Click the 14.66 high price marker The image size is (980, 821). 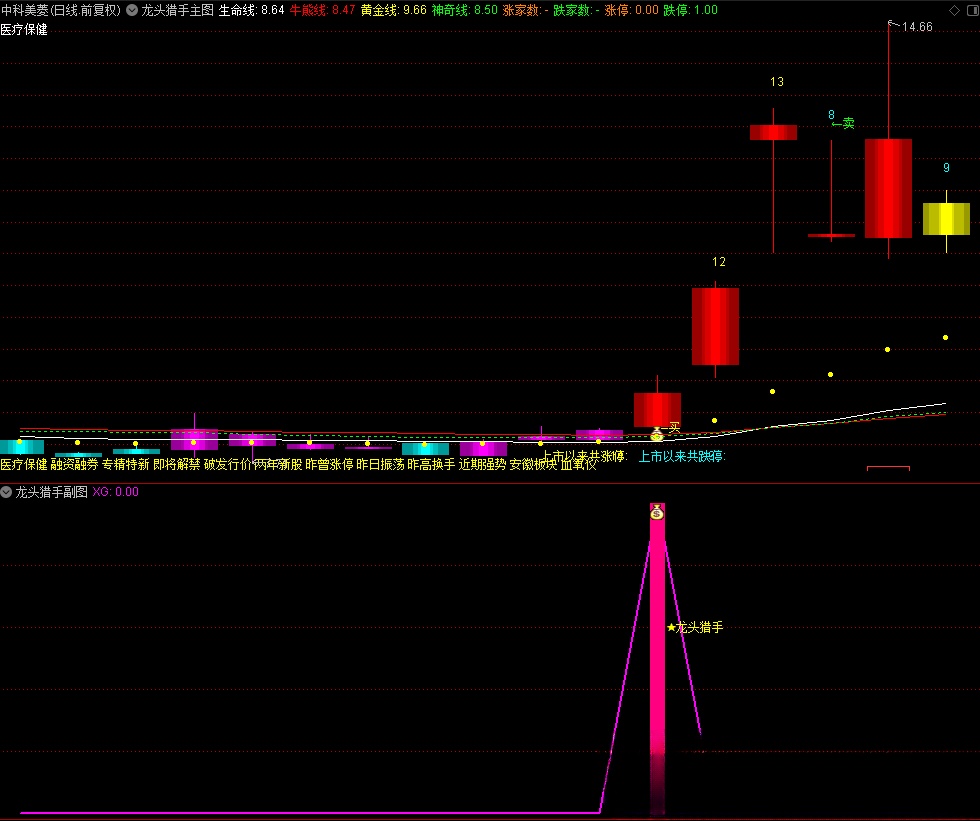(x=915, y=27)
